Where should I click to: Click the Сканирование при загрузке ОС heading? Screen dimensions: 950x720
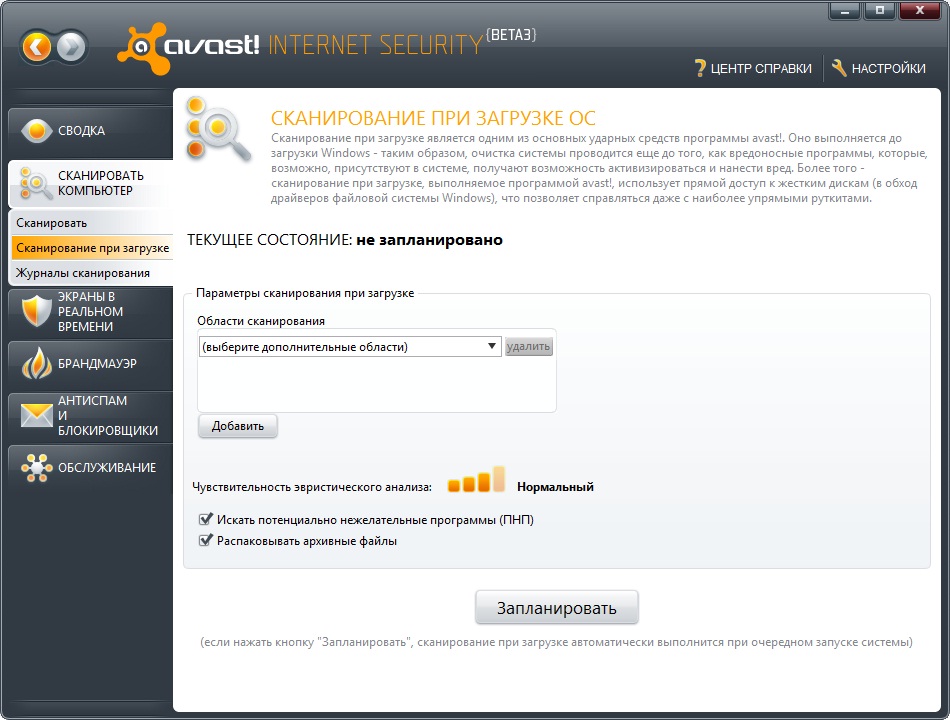coord(433,118)
